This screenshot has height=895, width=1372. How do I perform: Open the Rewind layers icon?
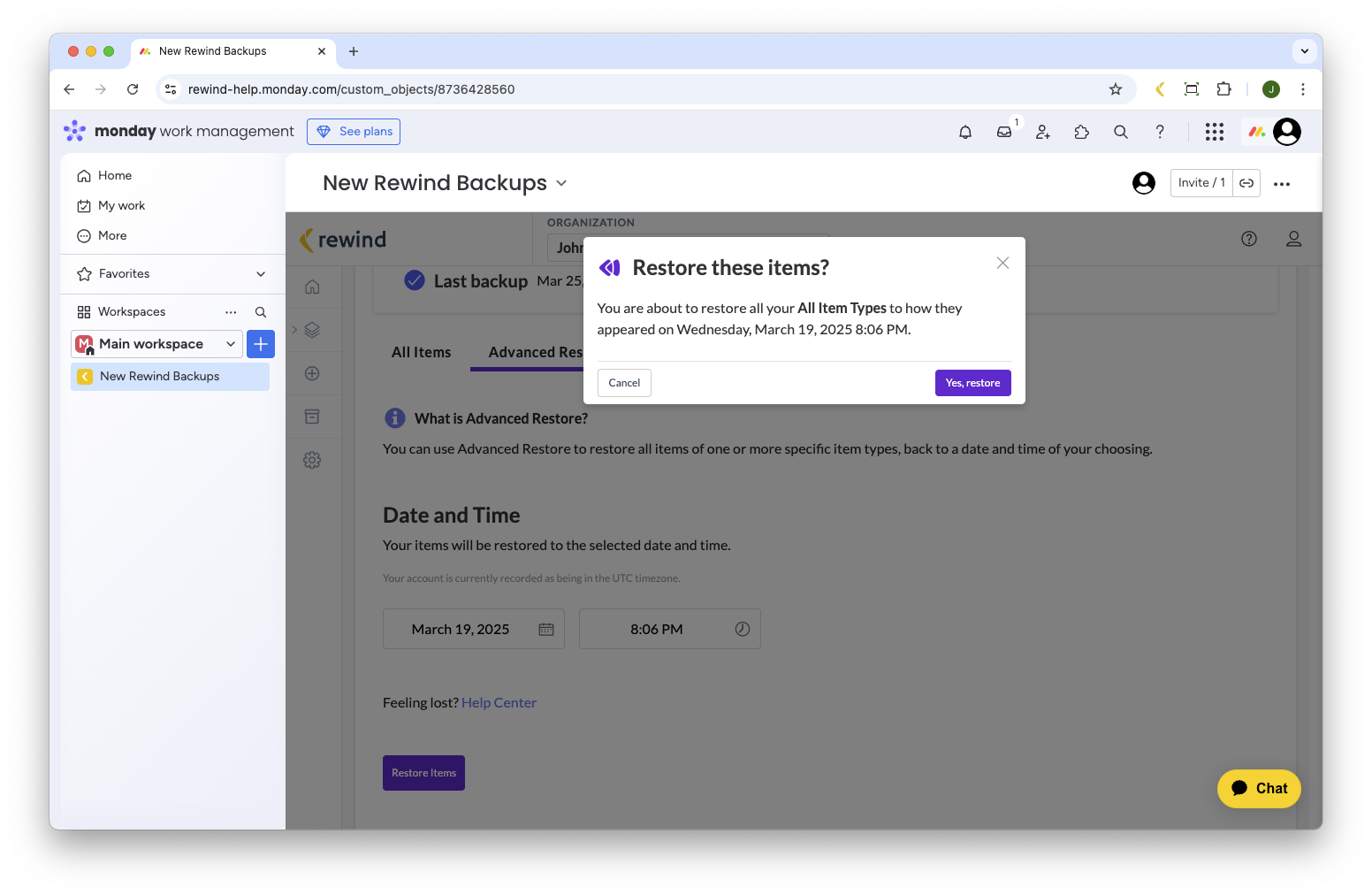tap(312, 330)
